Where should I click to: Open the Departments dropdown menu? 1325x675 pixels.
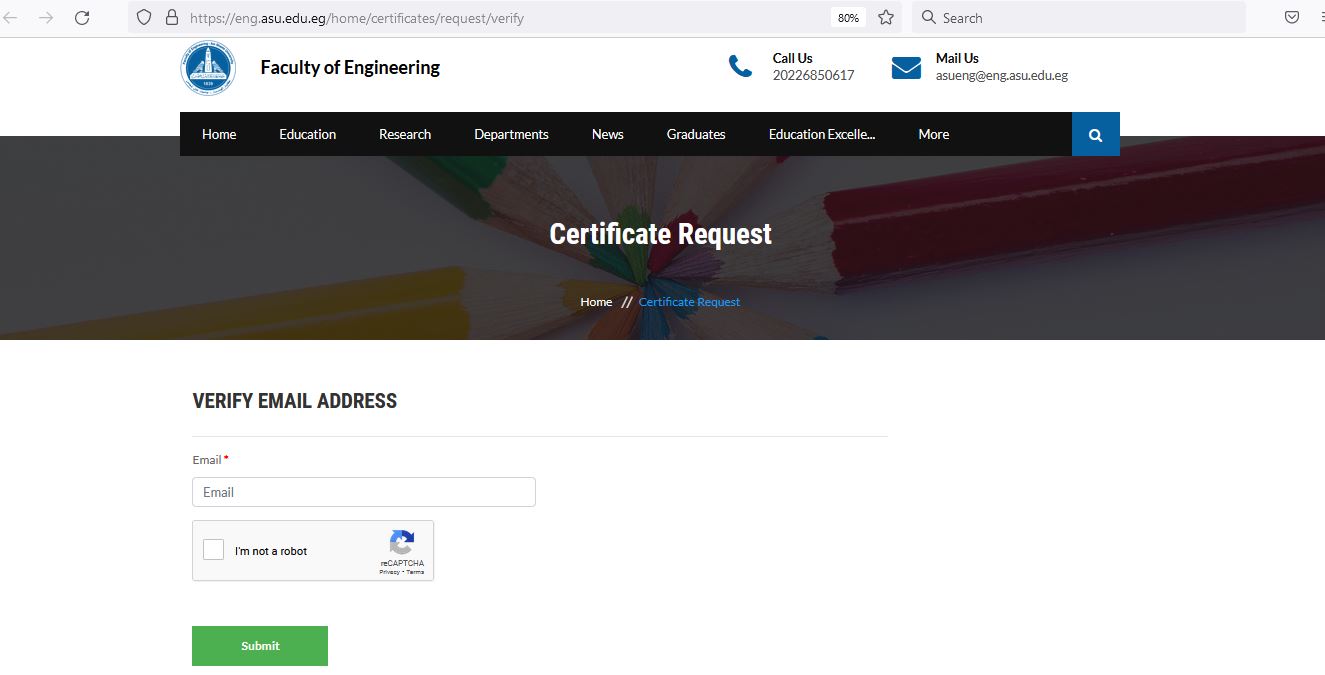[511, 135]
